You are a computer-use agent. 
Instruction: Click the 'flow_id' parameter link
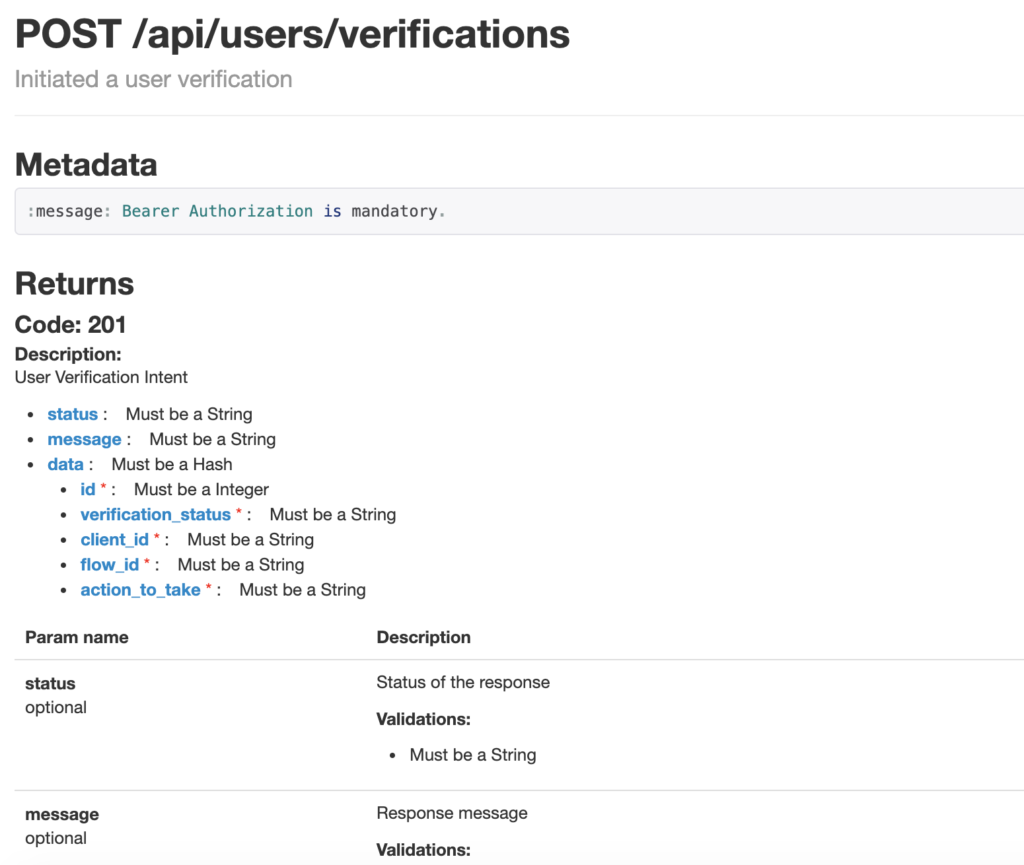click(x=109, y=564)
